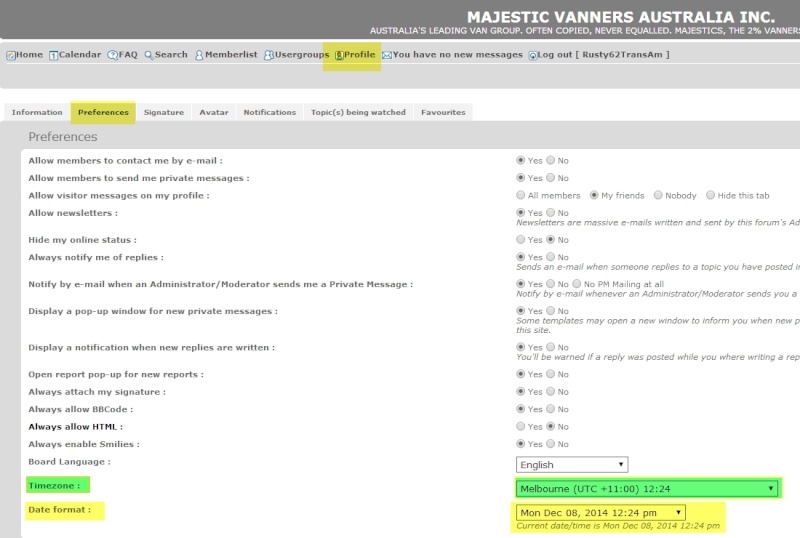Open 'You have no new messages' link
Viewport: 800px width, 538px height.
[x=458, y=55]
